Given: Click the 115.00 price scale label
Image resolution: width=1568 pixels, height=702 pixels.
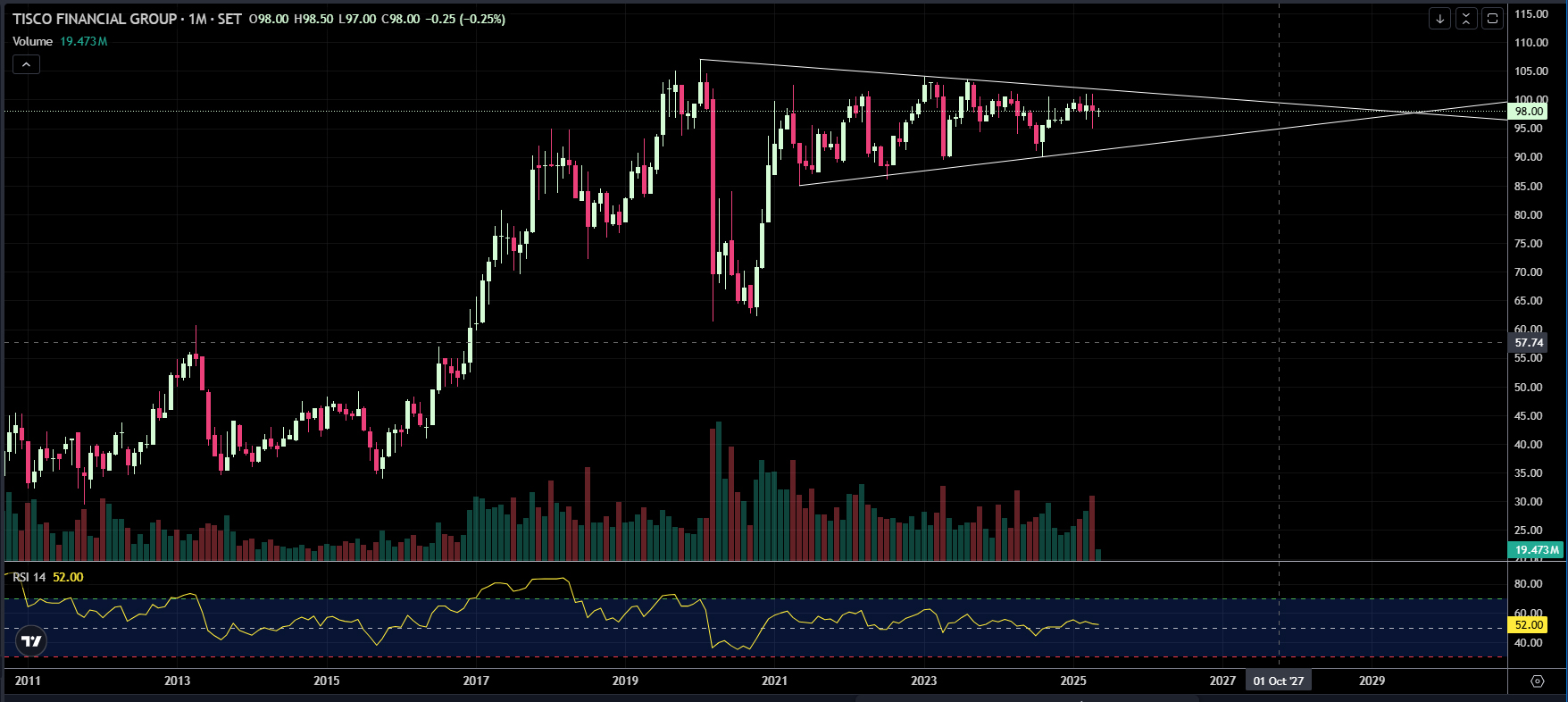Looking at the screenshot, I should [1531, 14].
